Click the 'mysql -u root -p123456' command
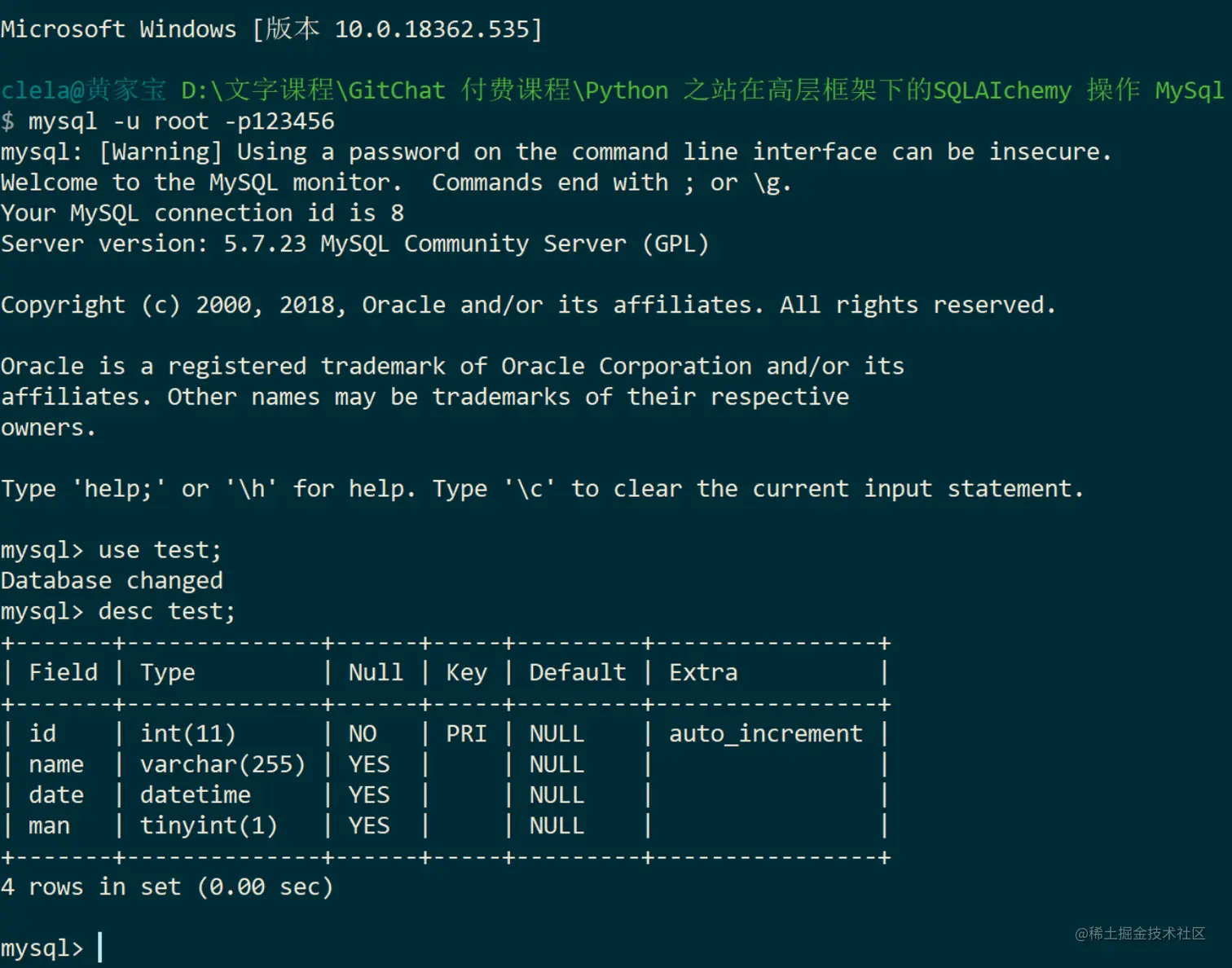1232x968 pixels. click(x=181, y=121)
